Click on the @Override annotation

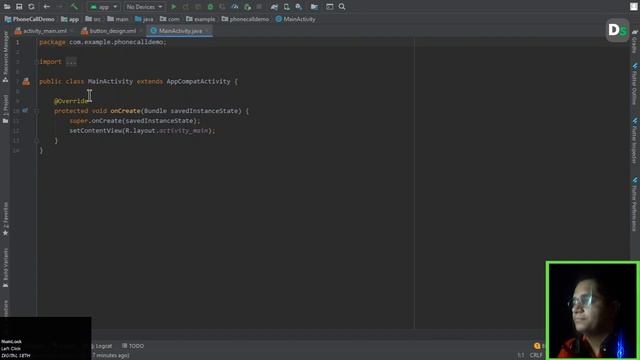click(71, 101)
